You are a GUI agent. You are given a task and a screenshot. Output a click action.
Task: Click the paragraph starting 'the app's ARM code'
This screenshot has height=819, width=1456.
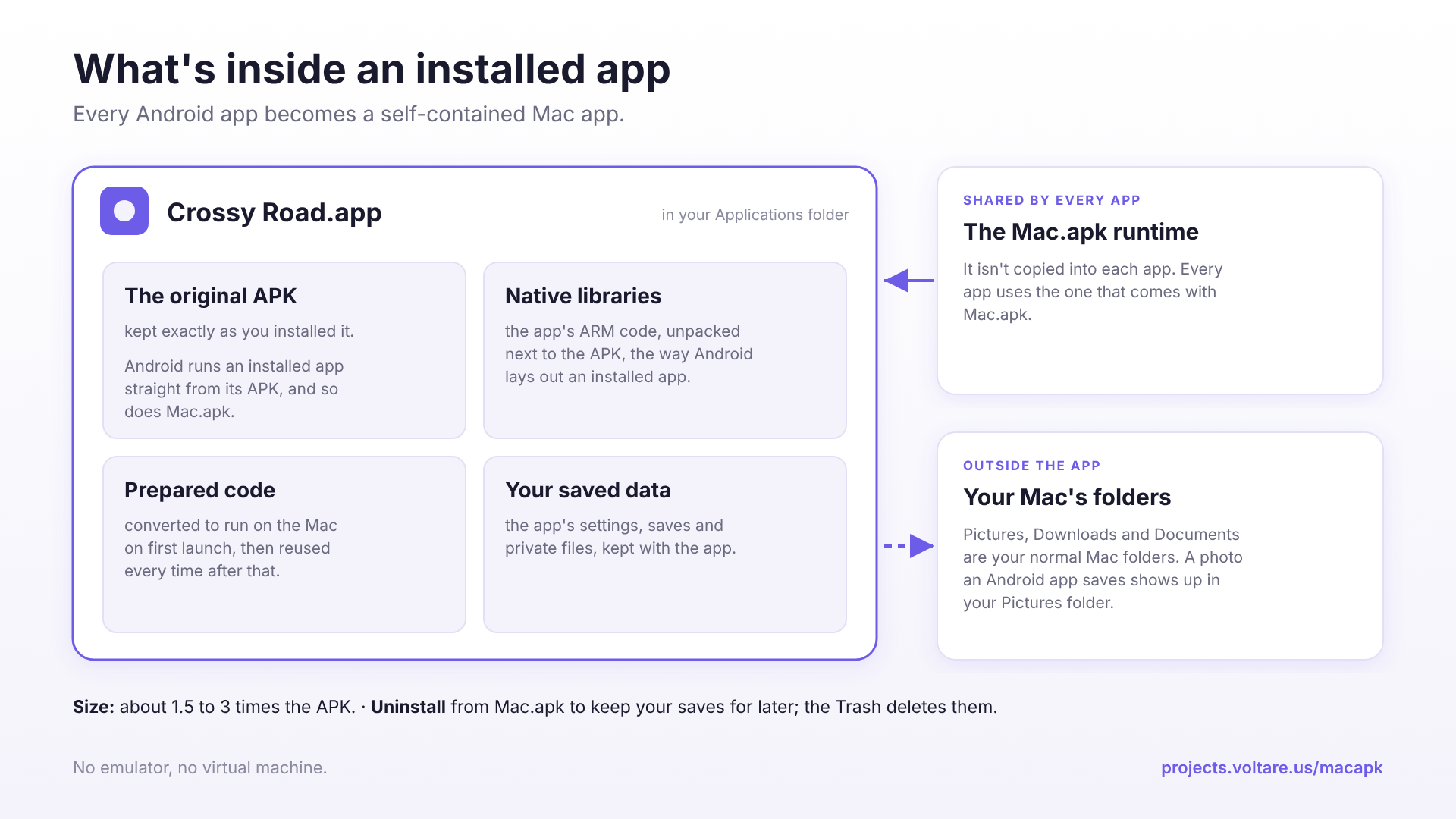coord(629,354)
